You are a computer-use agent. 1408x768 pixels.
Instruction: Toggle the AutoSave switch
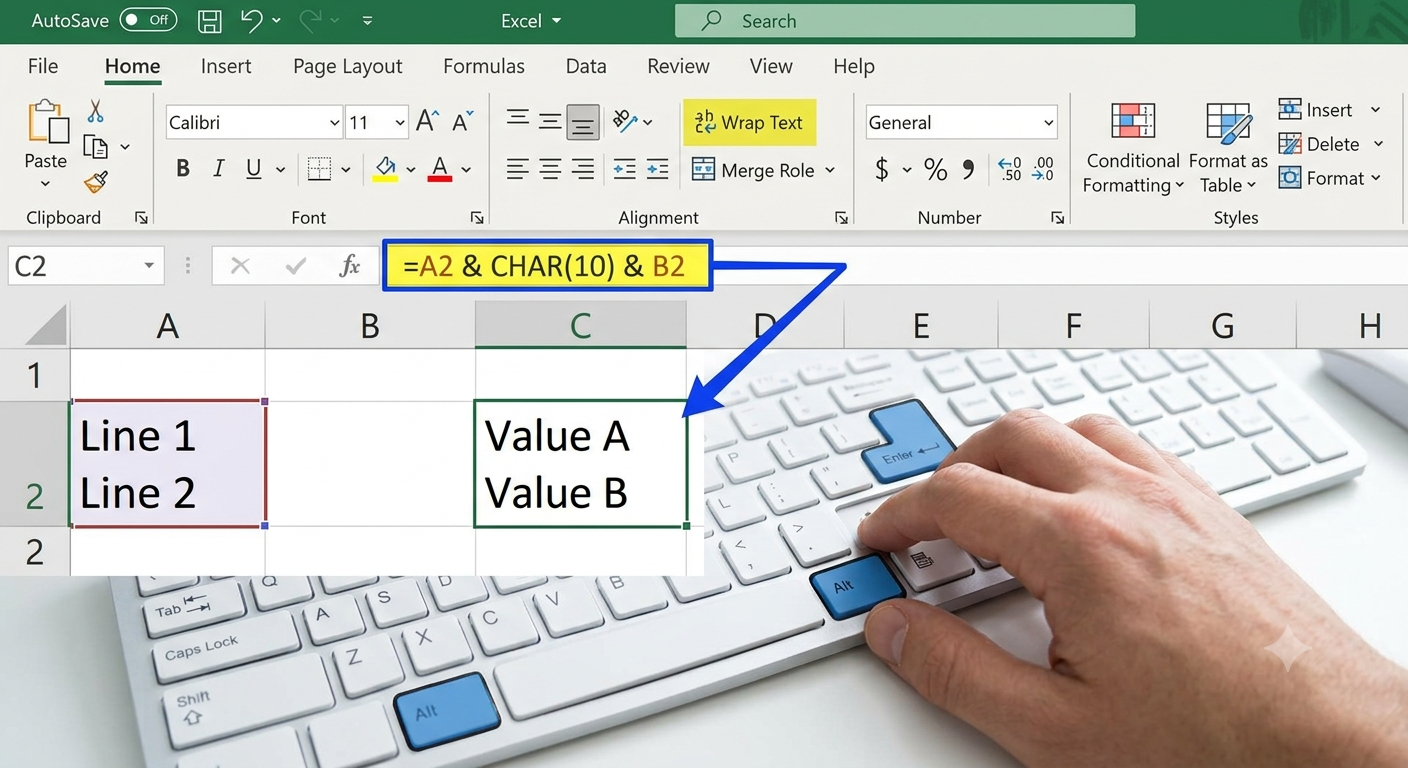[148, 20]
